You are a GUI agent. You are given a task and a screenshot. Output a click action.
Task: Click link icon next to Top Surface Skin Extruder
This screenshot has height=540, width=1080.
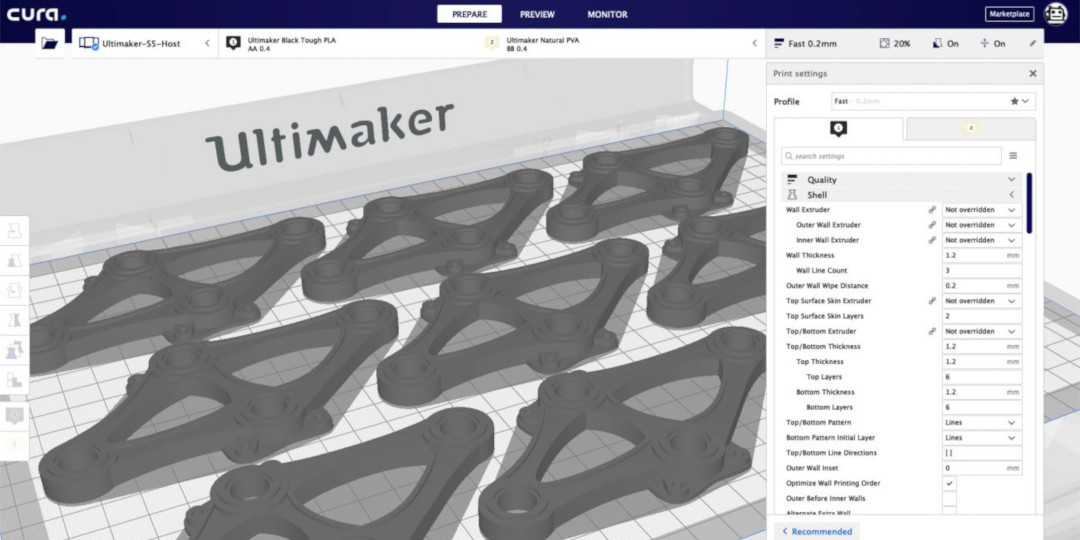click(932, 301)
